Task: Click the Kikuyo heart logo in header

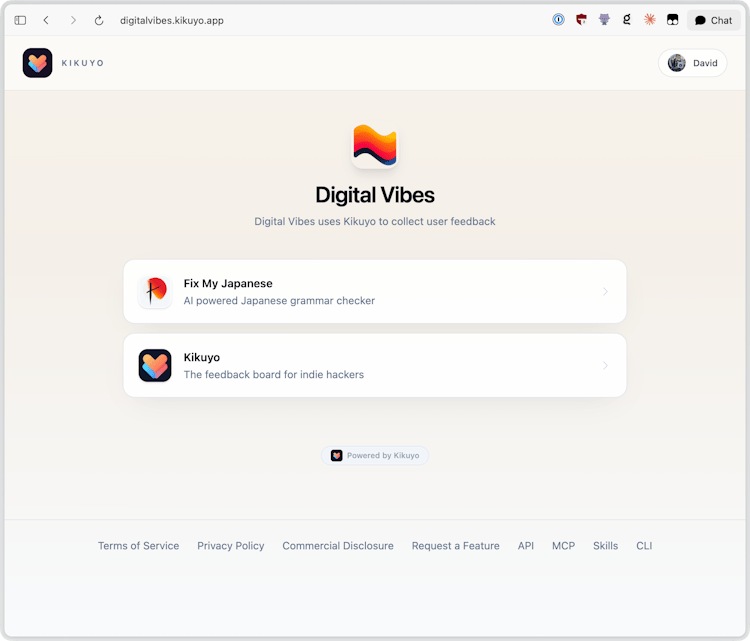Action: coord(37,63)
